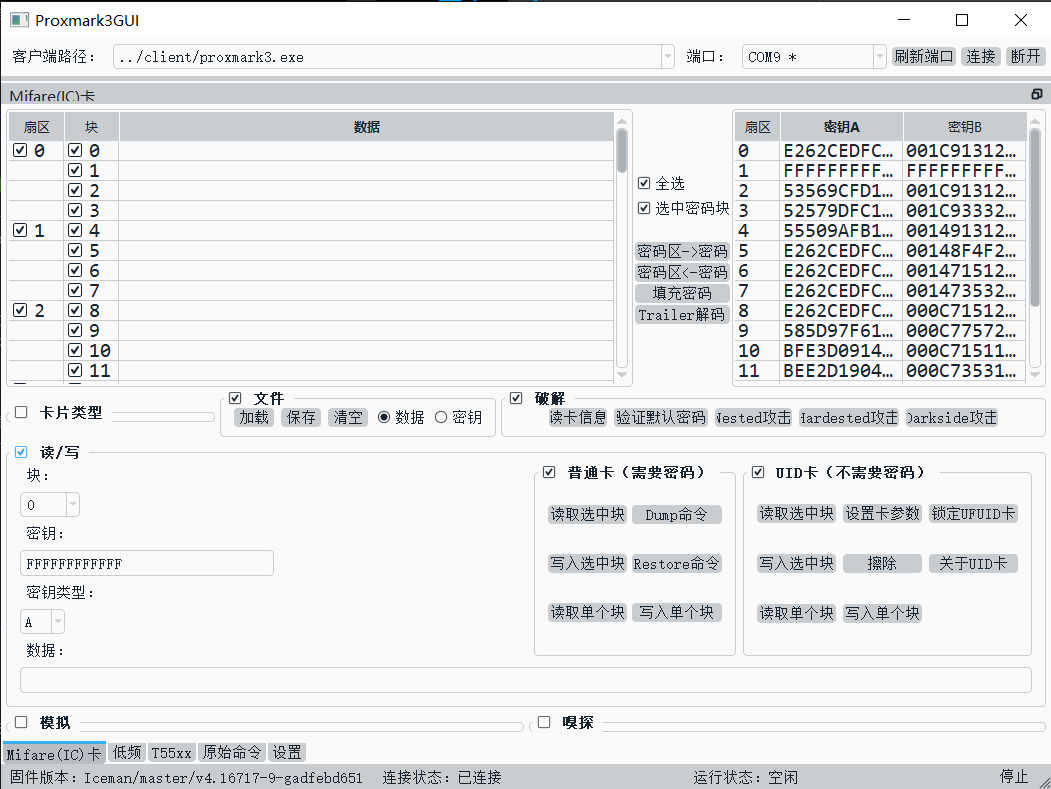Start the Nested攻击 button

pos(753,418)
